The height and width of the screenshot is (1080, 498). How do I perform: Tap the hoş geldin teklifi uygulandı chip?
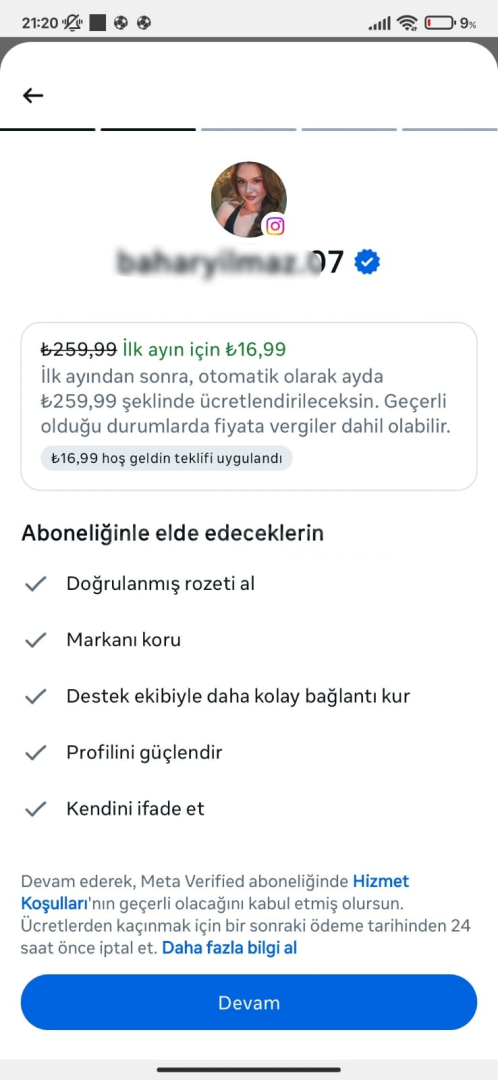pyautogui.click(x=167, y=459)
